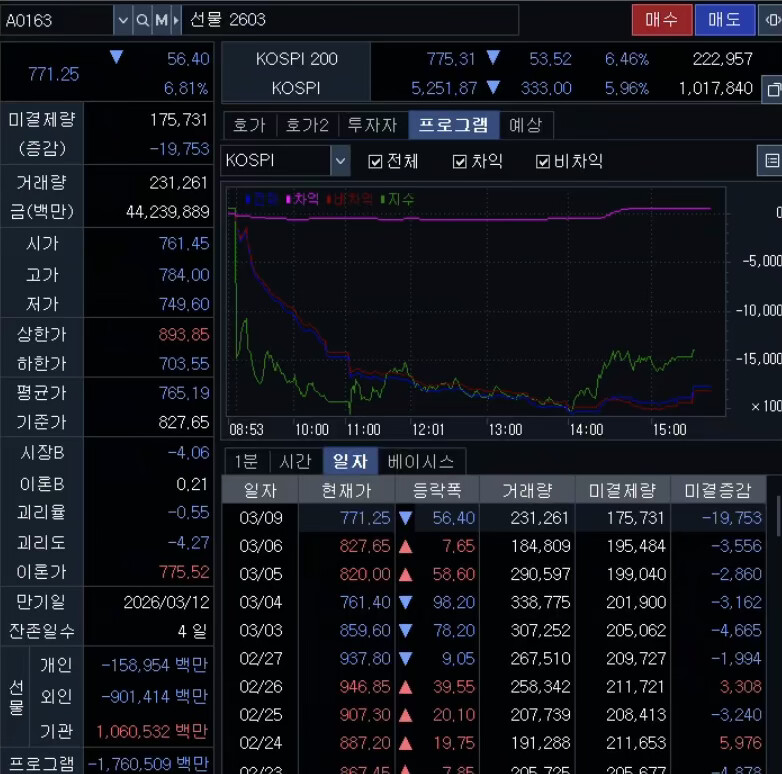Click the 선물 2603 name field
This screenshot has width=782, height=774.
point(350,20)
